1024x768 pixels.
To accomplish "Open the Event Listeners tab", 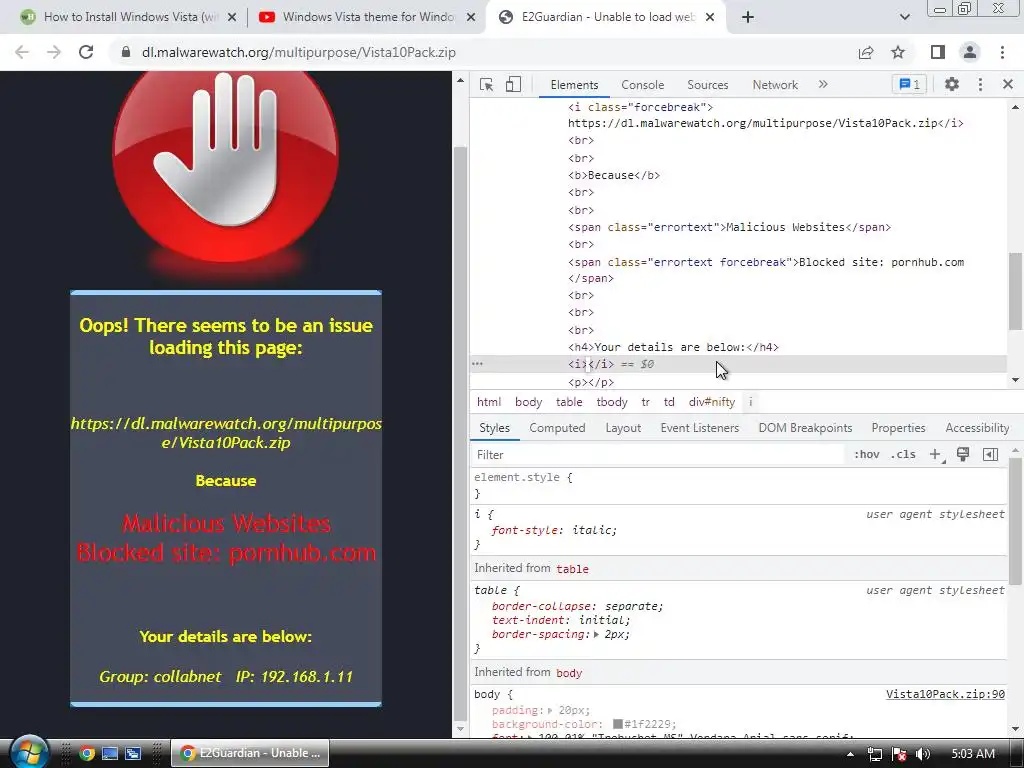I will 699,428.
